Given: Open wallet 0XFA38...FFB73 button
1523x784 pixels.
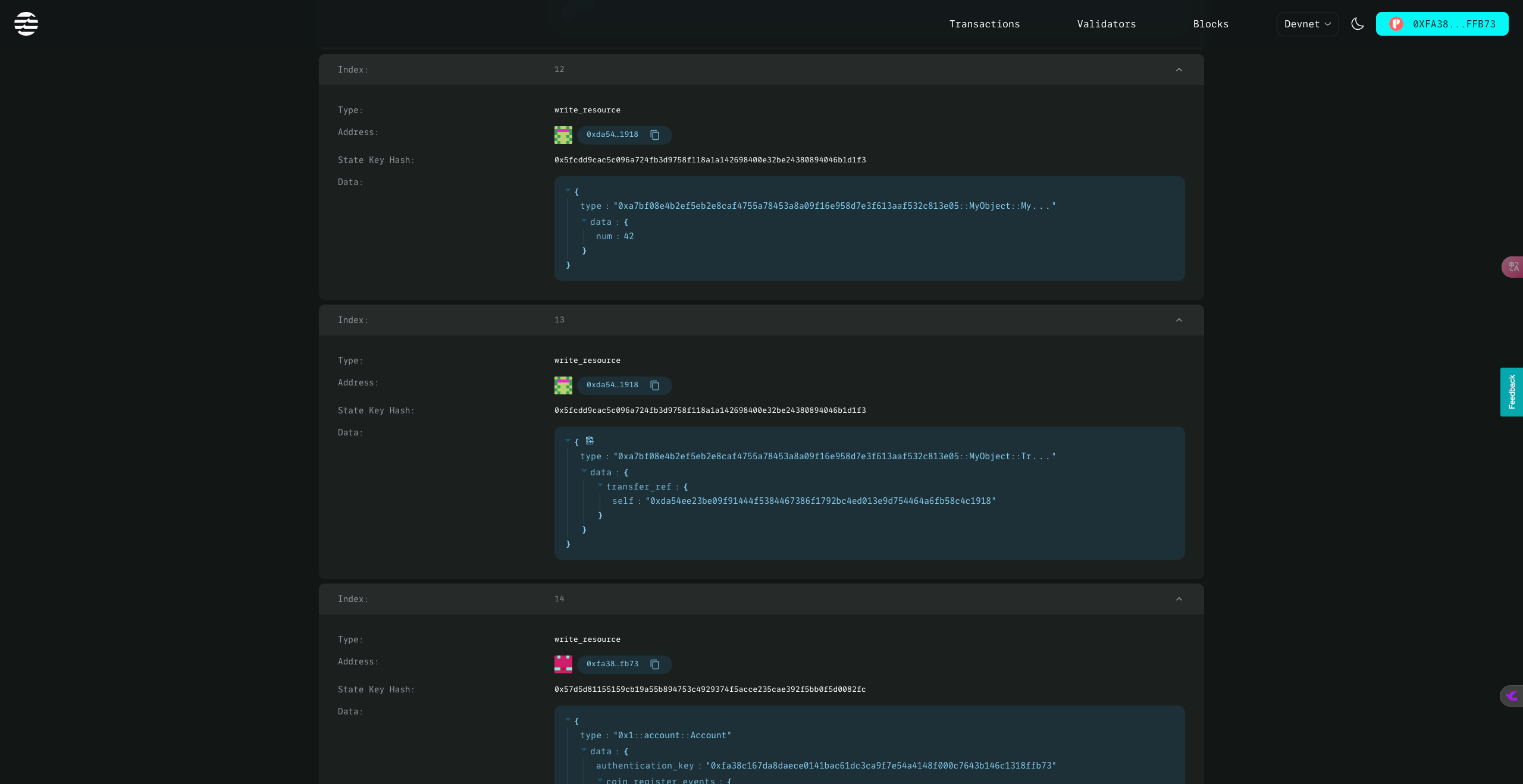Looking at the screenshot, I should [1442, 24].
